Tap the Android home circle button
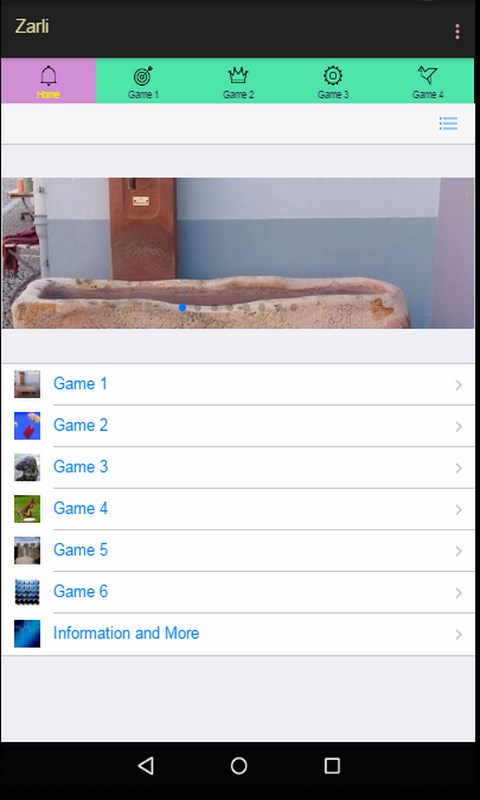The height and width of the screenshot is (800, 480). tap(239, 765)
